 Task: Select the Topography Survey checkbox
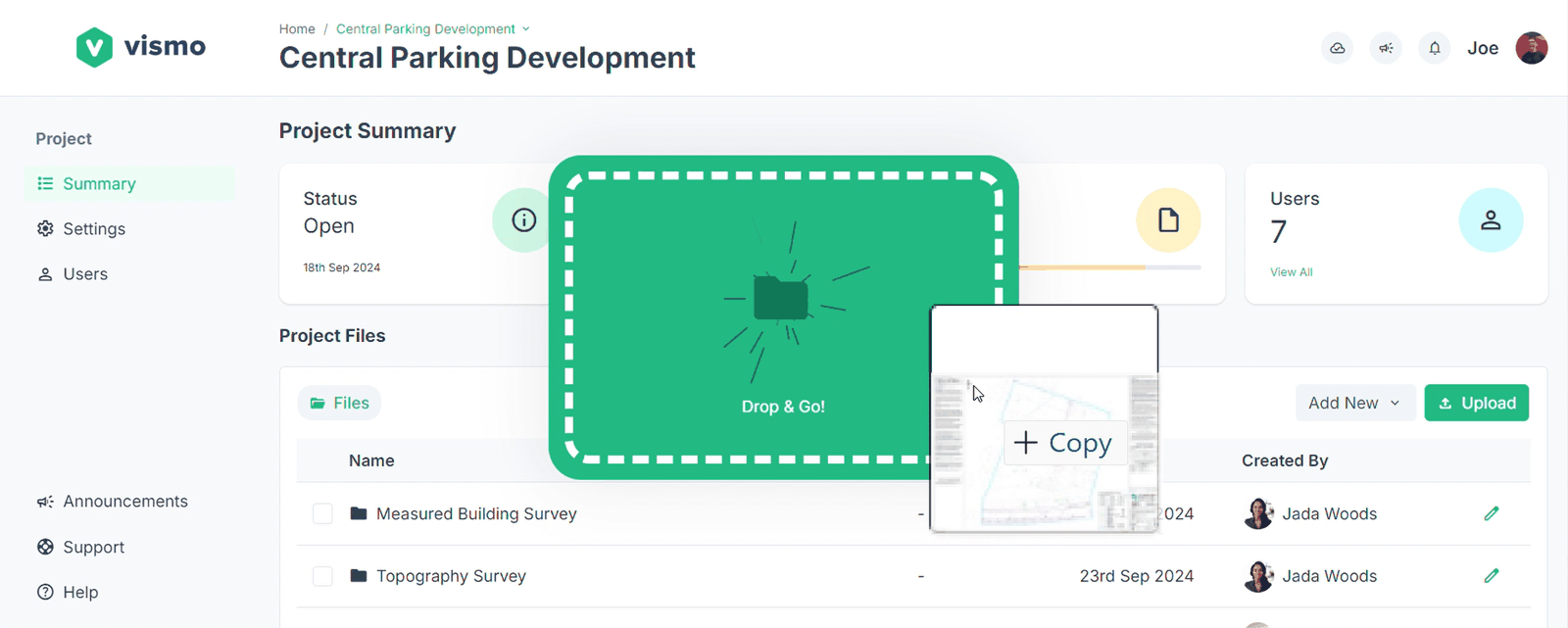point(322,576)
